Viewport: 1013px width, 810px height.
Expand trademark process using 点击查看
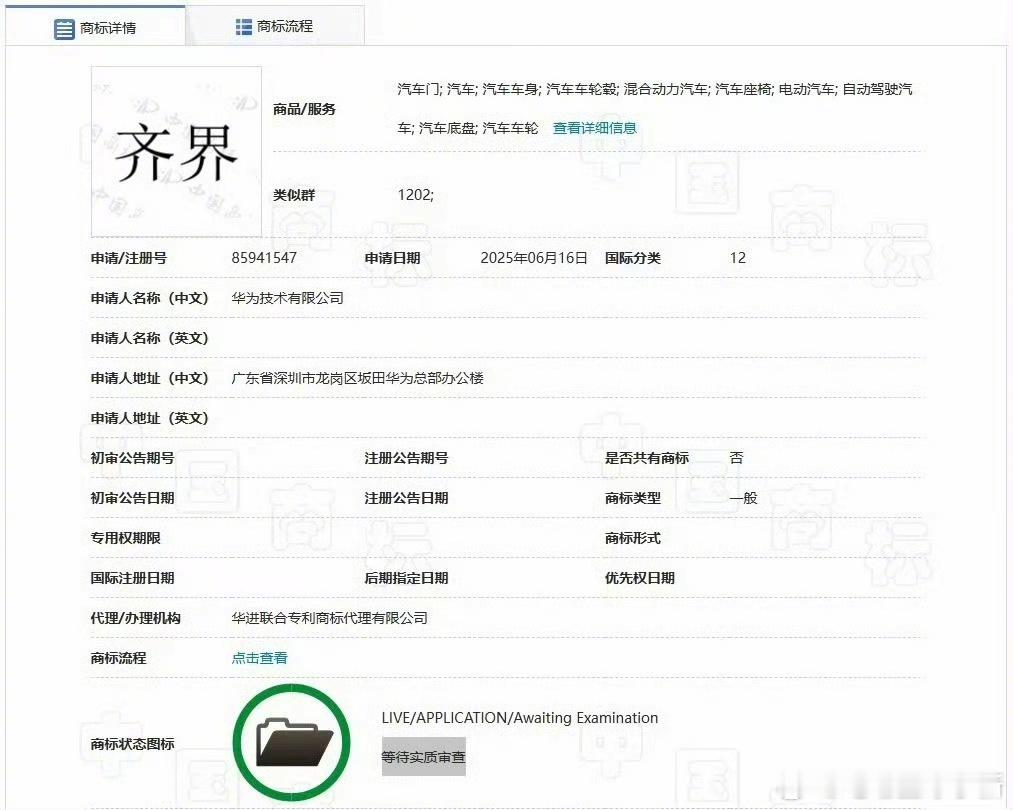pos(258,658)
